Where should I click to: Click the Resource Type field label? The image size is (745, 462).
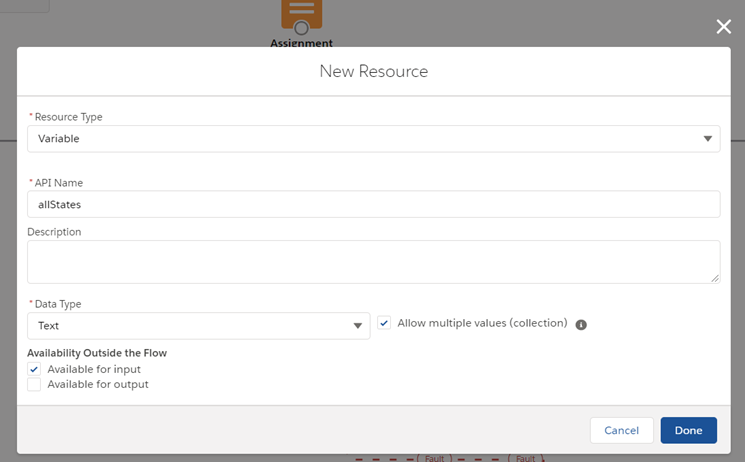[68, 117]
